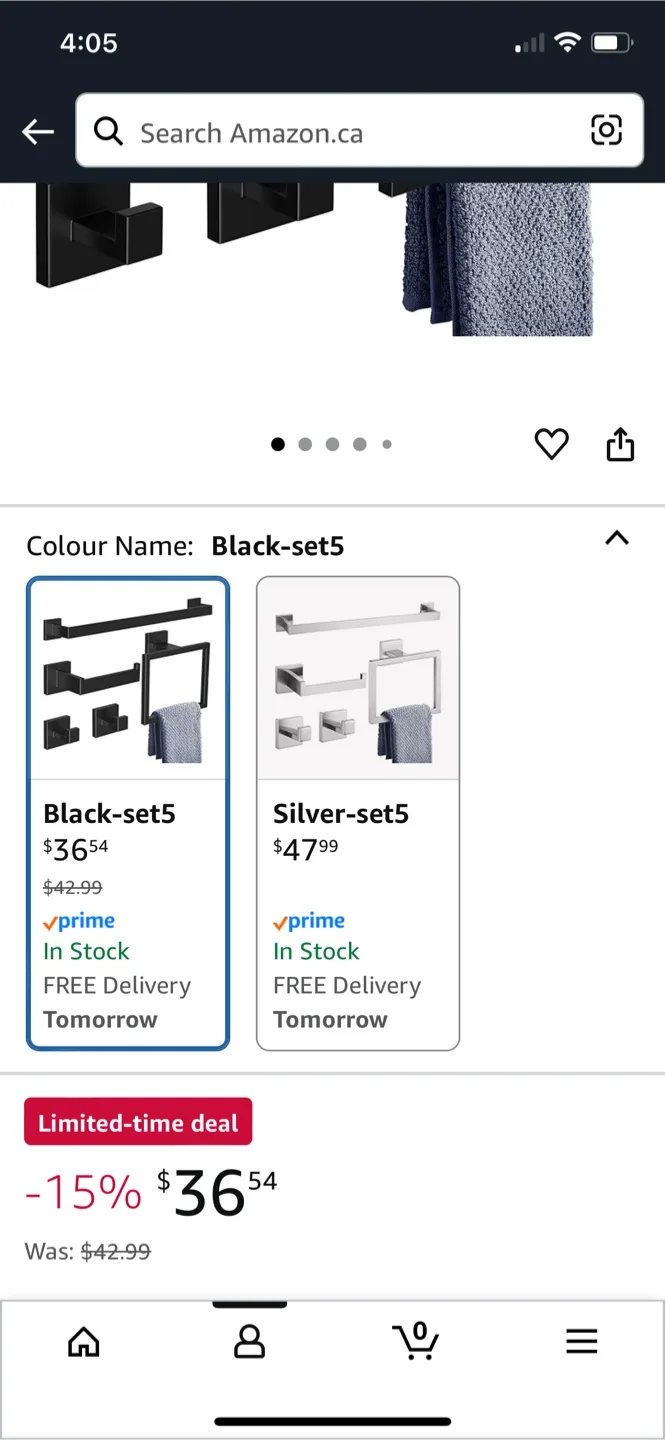Screen dimensions: 665x1440
Task: Share the product using the share icon
Action: 620,444
